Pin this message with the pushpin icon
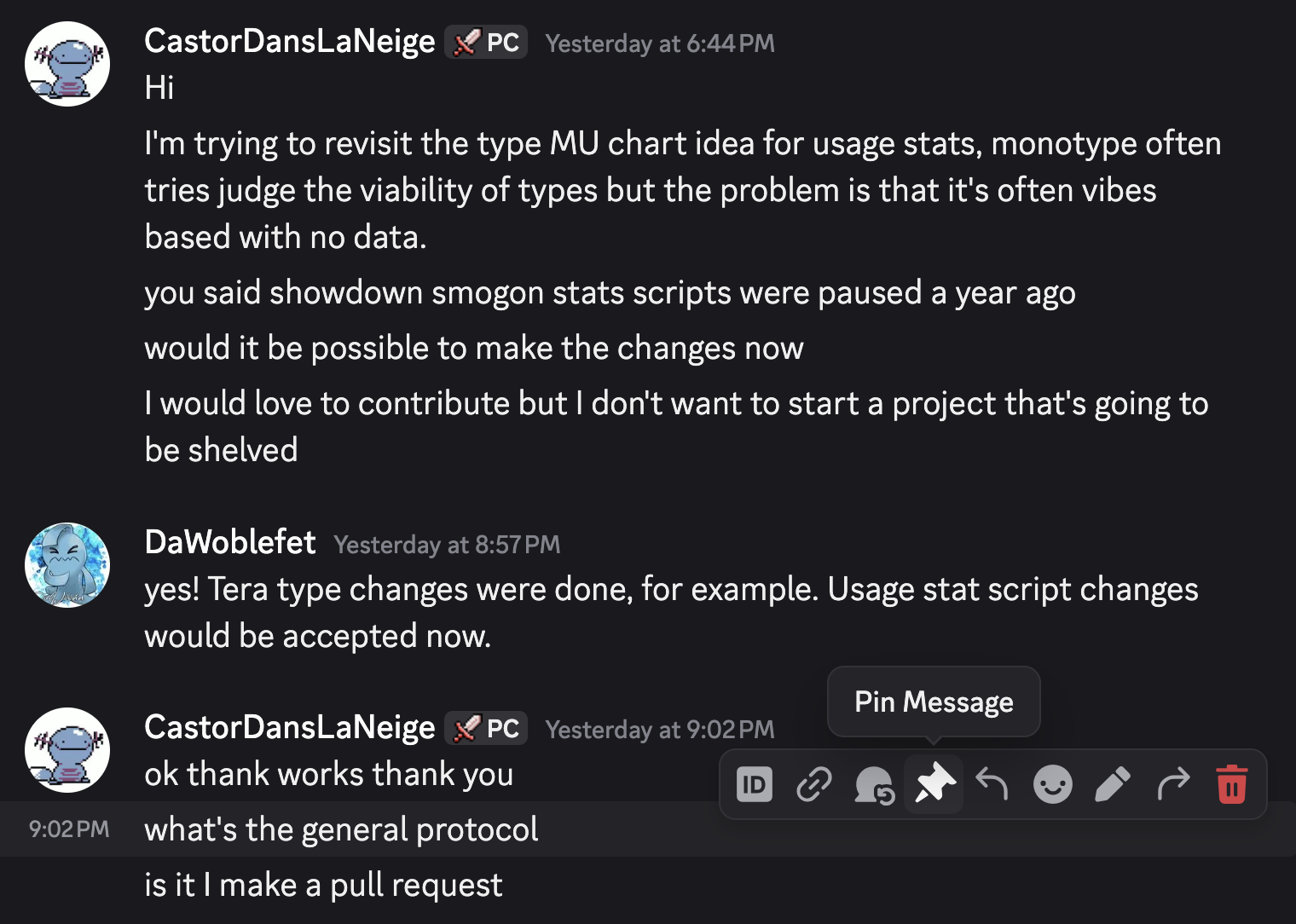 point(934,784)
